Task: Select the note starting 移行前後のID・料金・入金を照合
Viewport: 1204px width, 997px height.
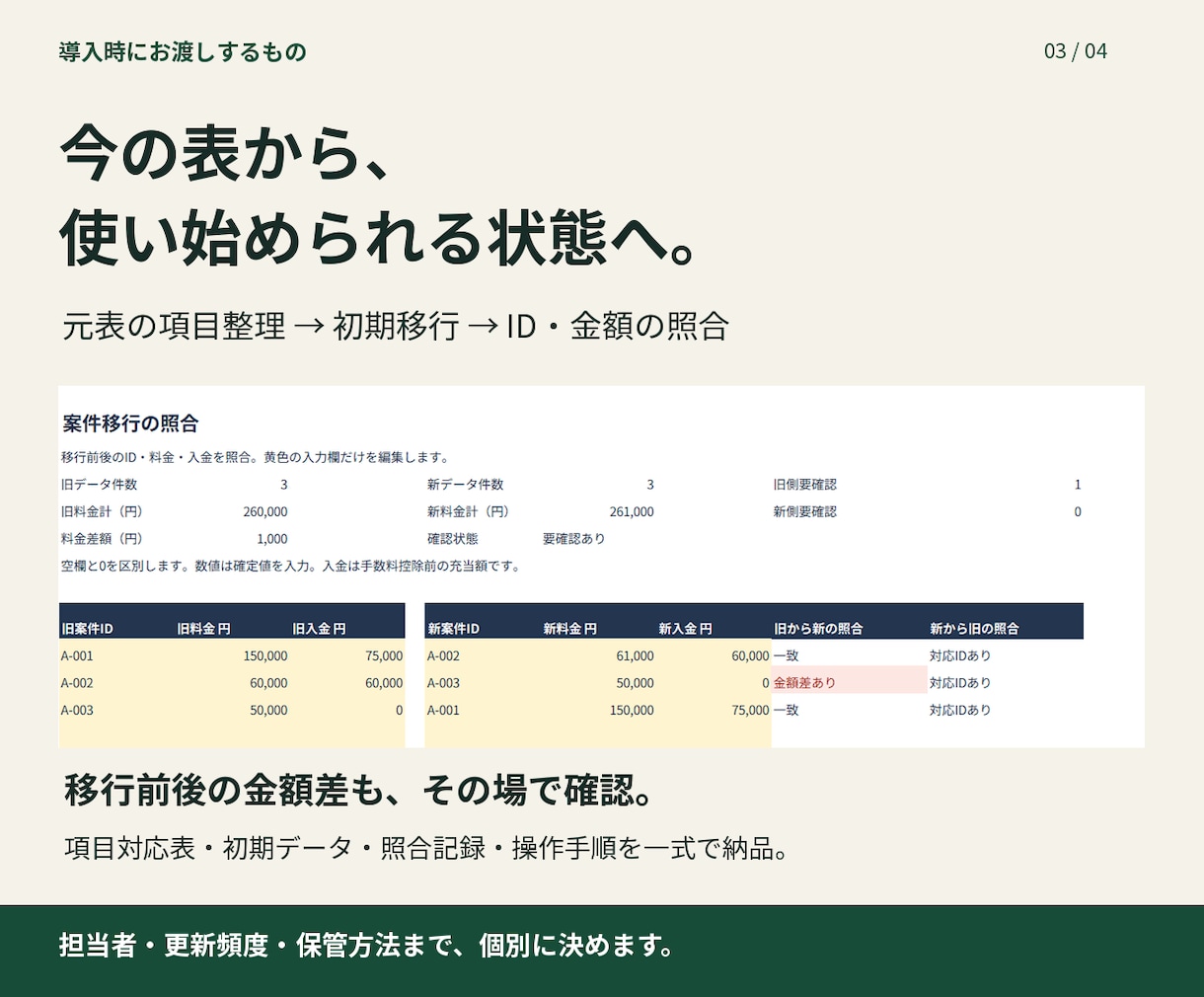Action: [x=256, y=458]
